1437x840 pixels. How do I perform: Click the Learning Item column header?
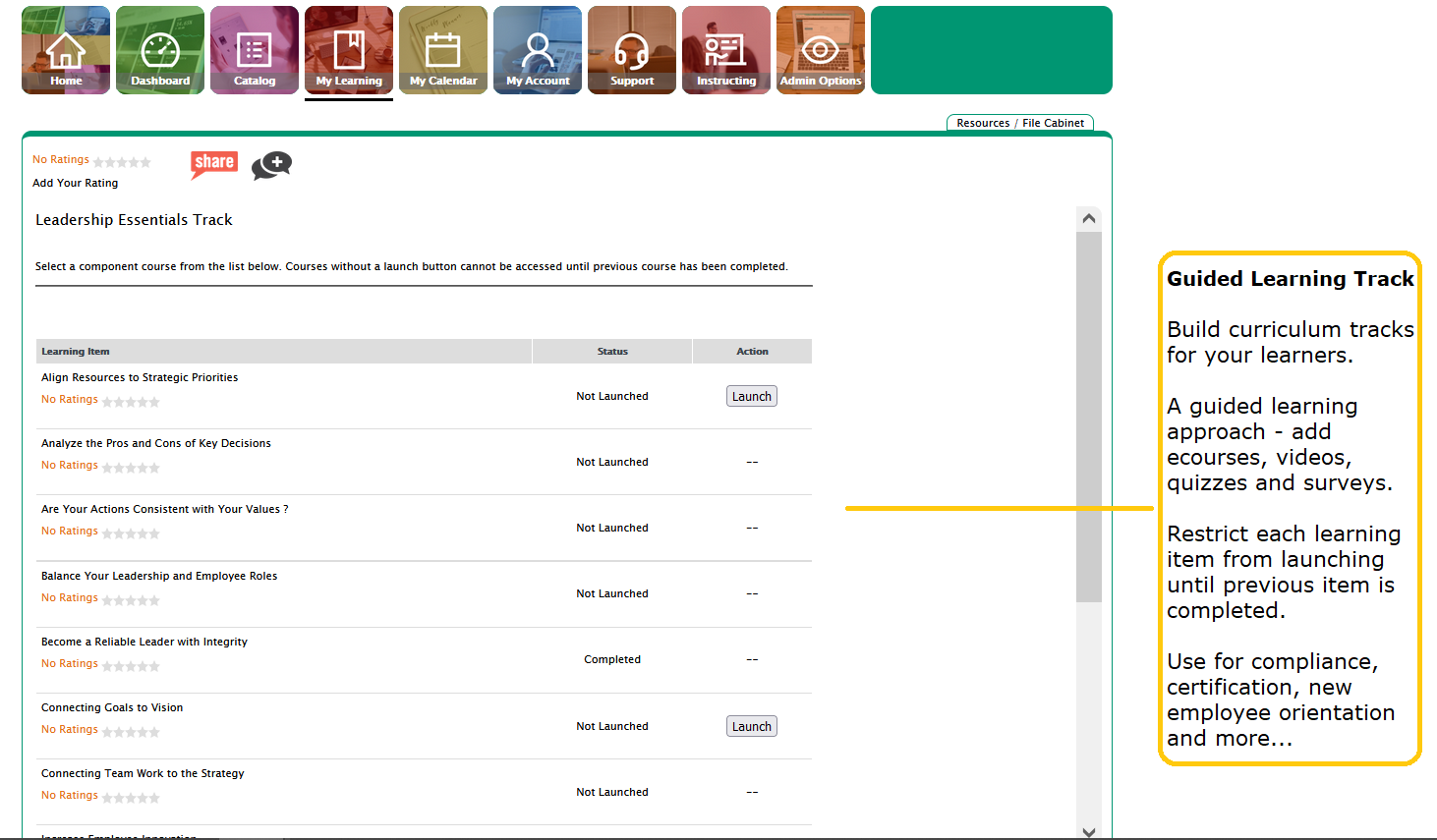coord(284,351)
